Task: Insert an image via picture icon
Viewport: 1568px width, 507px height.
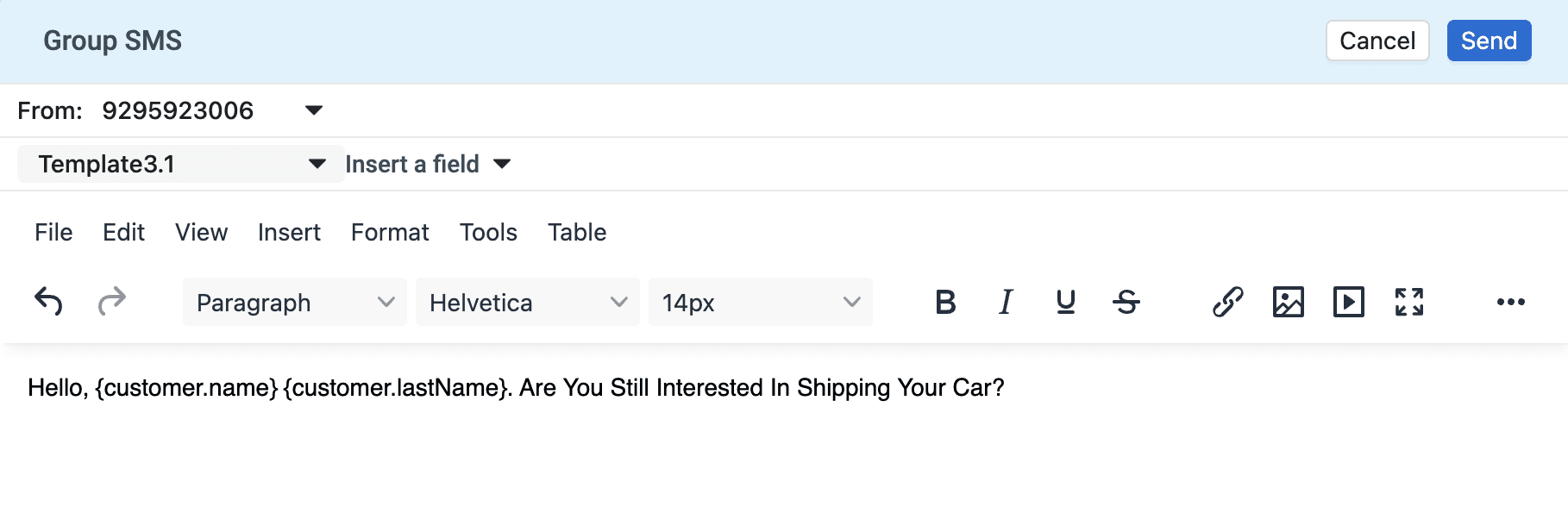Action: (1289, 302)
